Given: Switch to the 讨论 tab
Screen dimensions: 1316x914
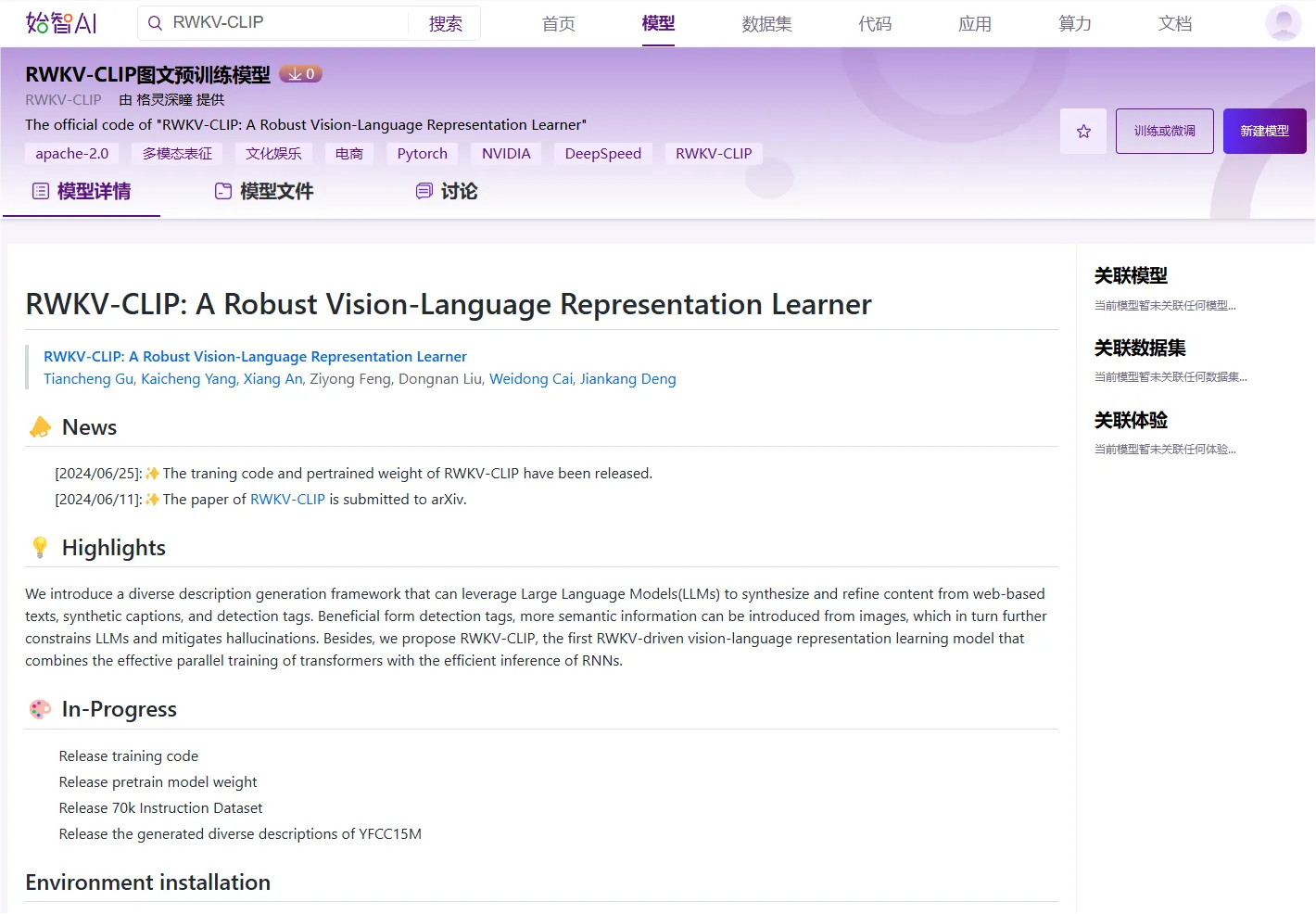Looking at the screenshot, I should (447, 192).
